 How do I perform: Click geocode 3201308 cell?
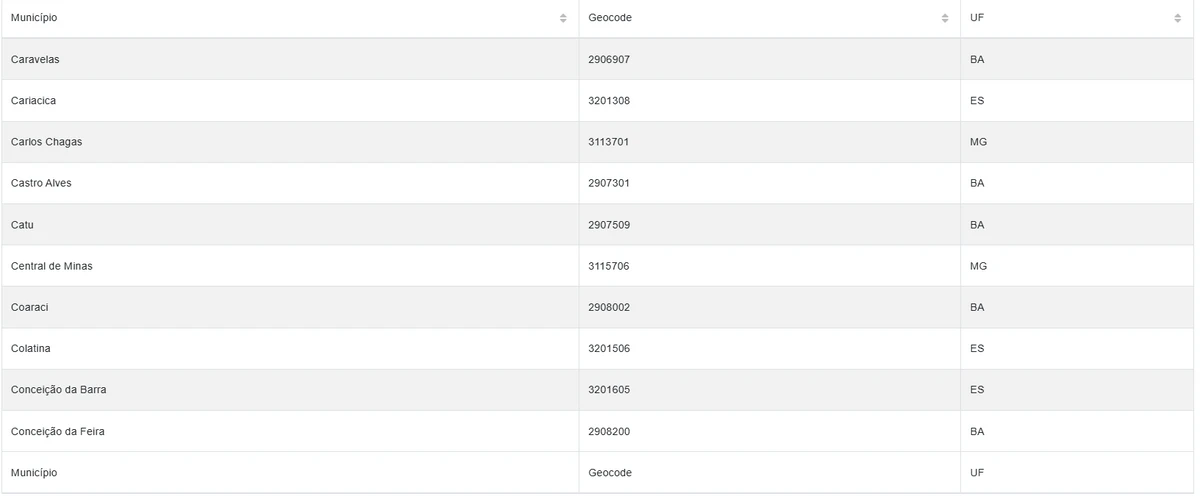tap(609, 101)
